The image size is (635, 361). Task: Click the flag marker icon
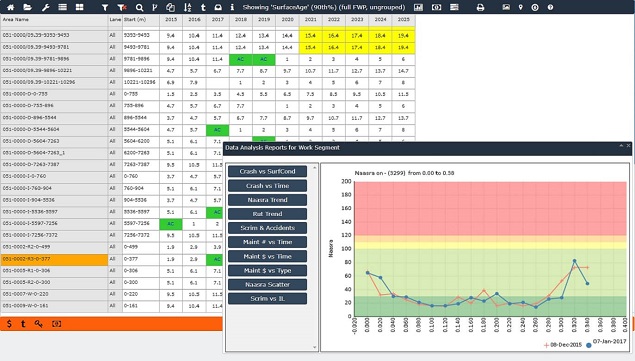[154, 7]
